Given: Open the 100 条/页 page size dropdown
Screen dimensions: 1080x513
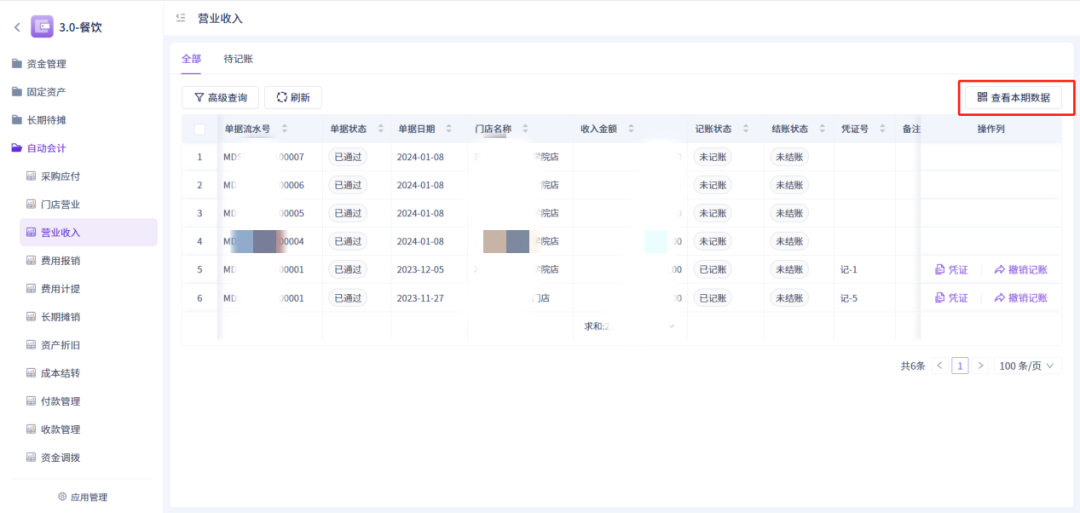Looking at the screenshot, I should [1027, 366].
